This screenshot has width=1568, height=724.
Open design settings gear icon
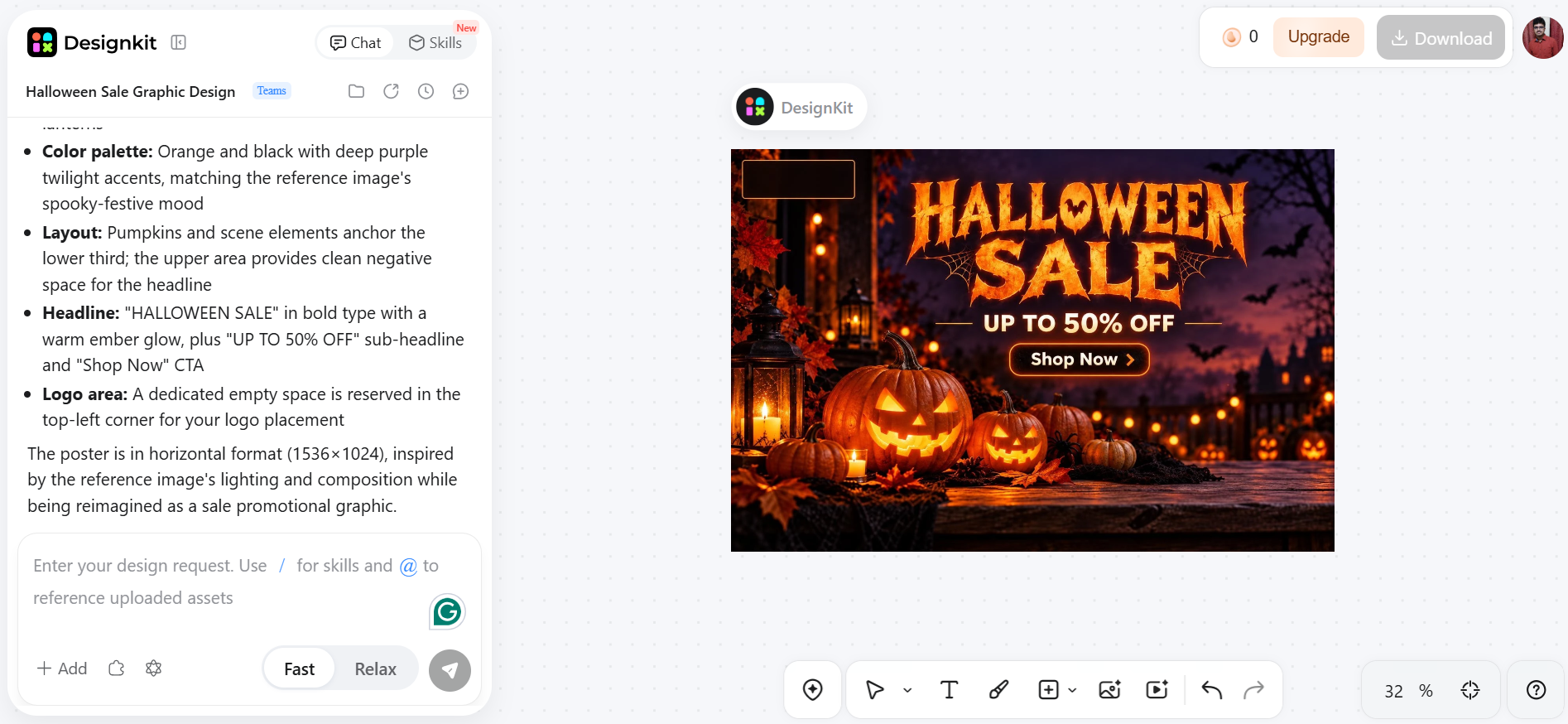tap(153, 668)
